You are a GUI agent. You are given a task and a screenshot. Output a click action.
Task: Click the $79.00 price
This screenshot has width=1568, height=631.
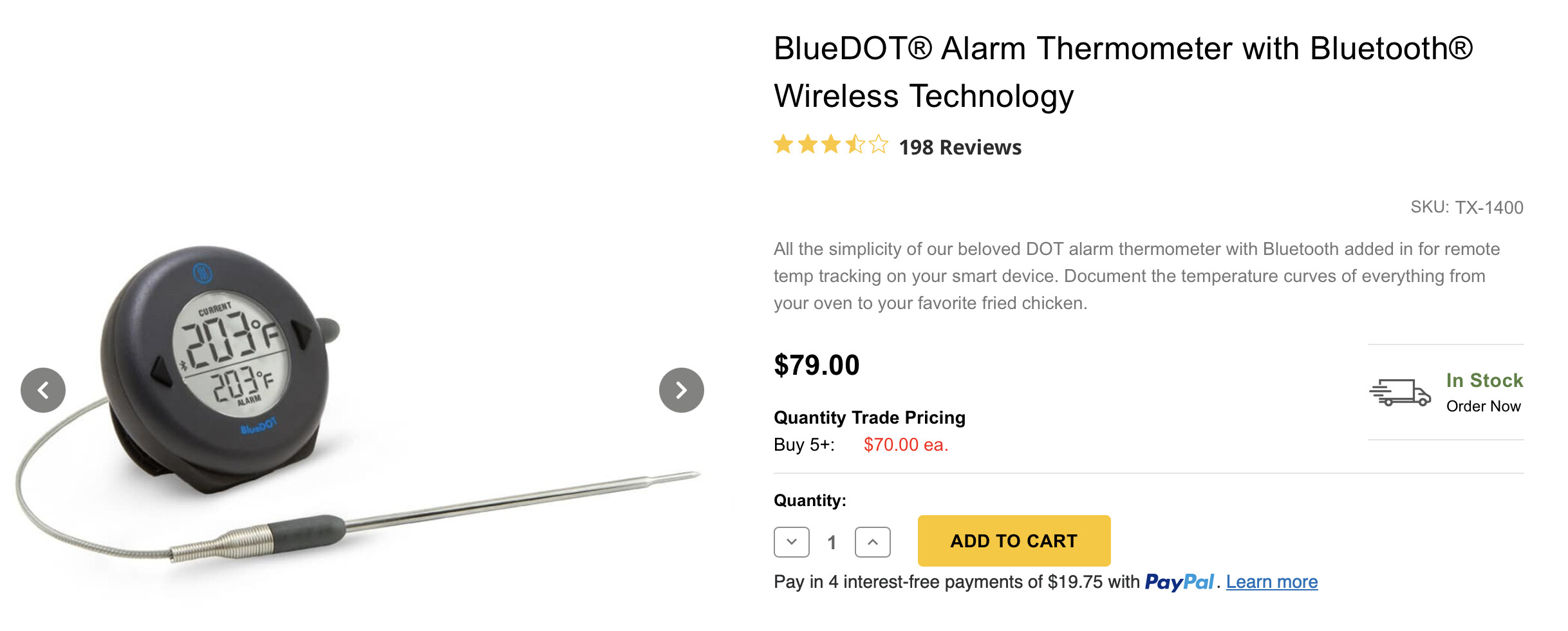pos(816,365)
